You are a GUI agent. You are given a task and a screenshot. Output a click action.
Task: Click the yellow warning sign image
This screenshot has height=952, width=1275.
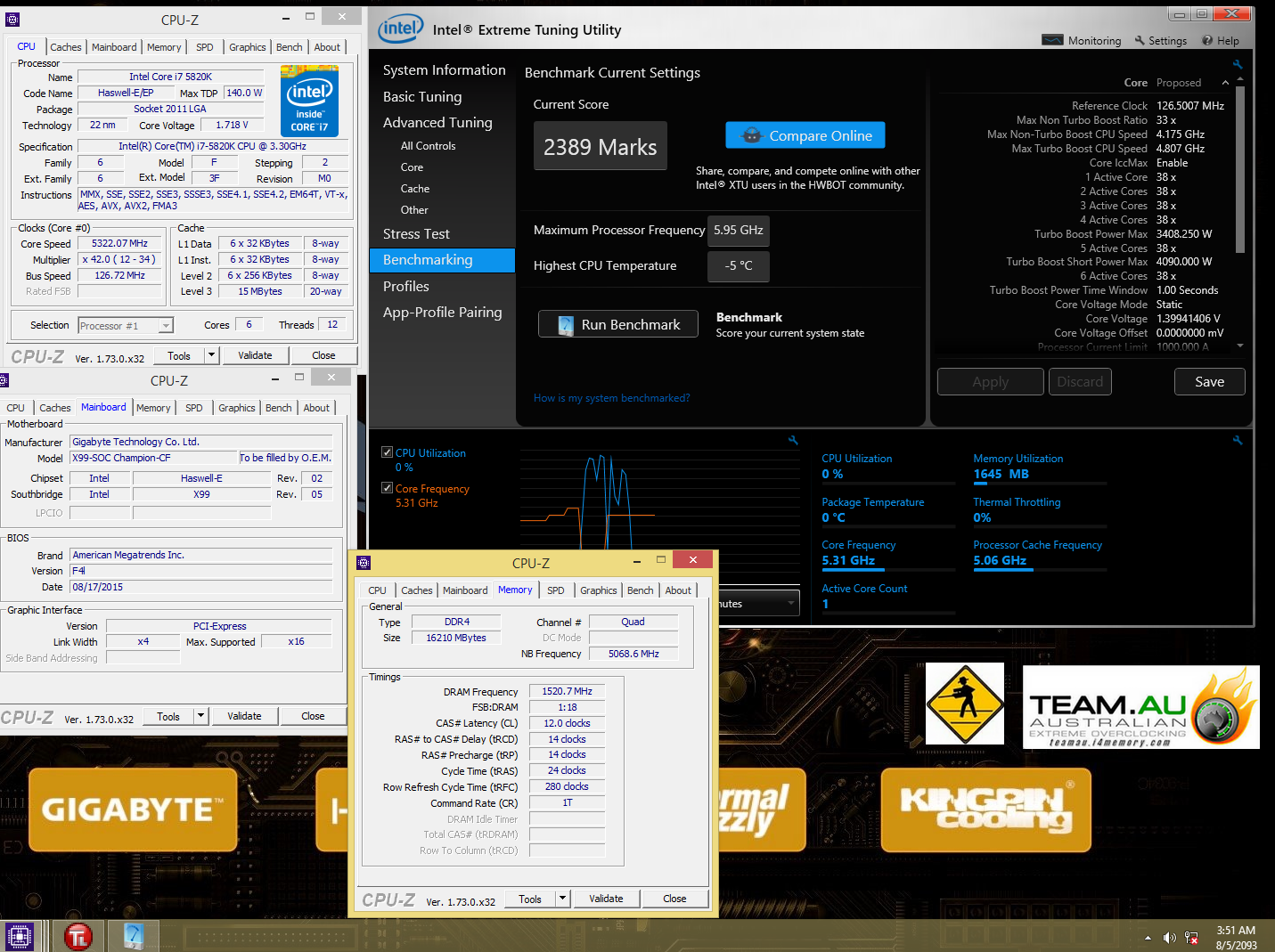[965, 704]
